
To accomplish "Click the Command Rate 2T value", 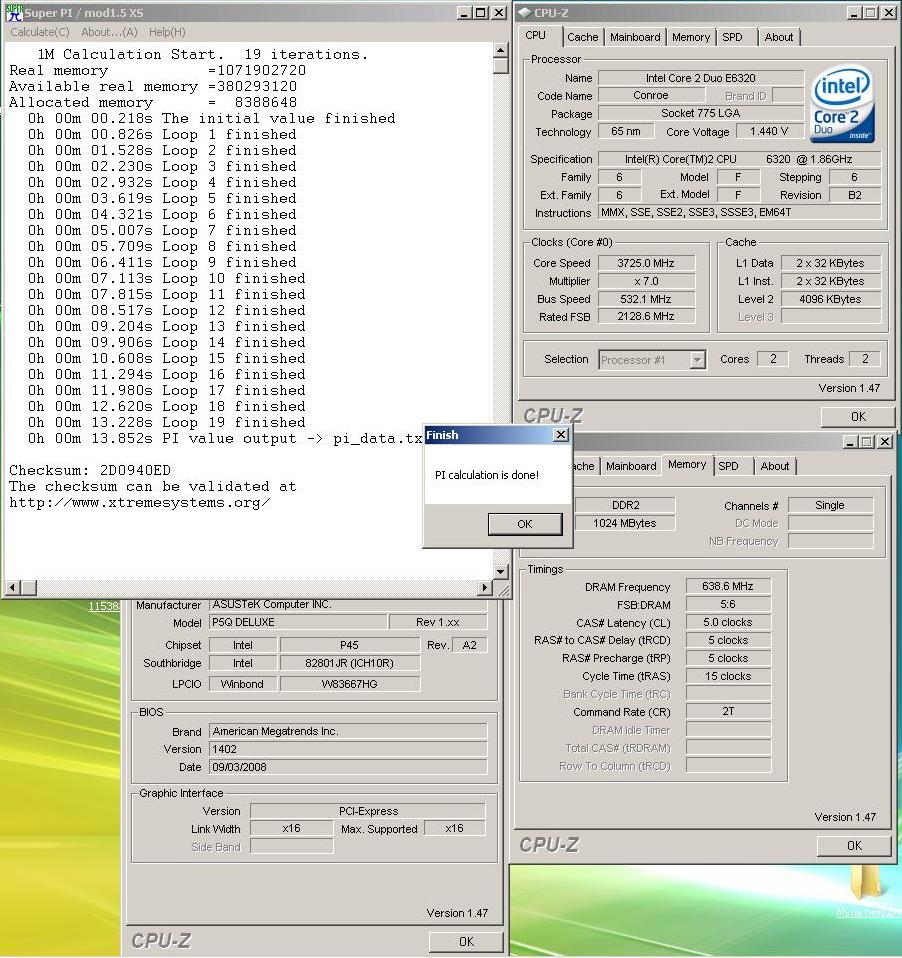I will click(728, 712).
